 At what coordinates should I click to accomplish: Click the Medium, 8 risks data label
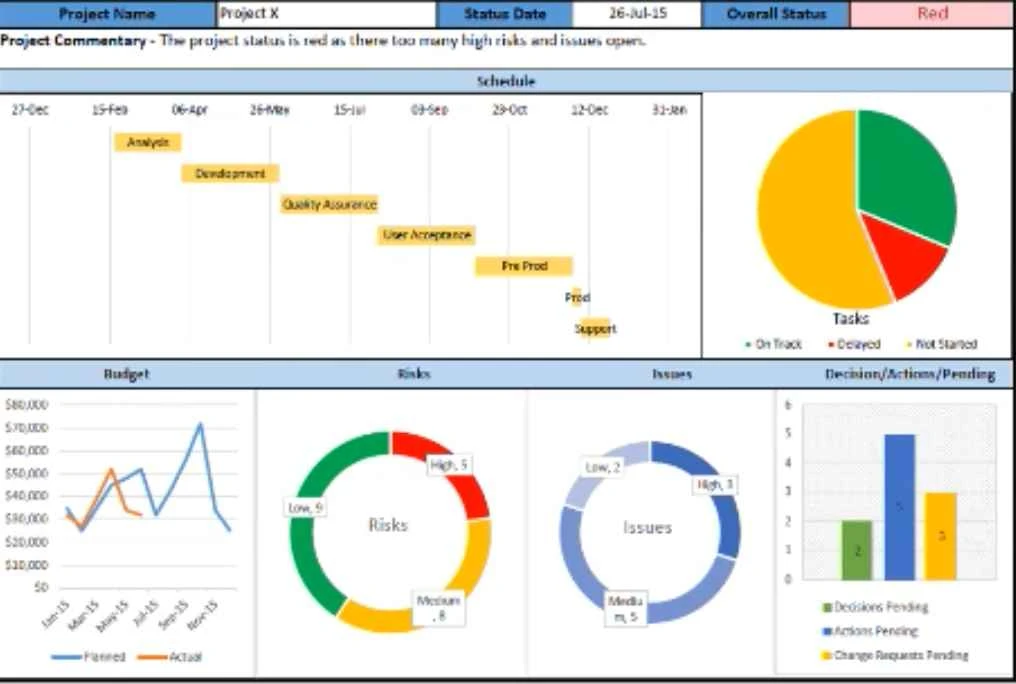click(439, 608)
